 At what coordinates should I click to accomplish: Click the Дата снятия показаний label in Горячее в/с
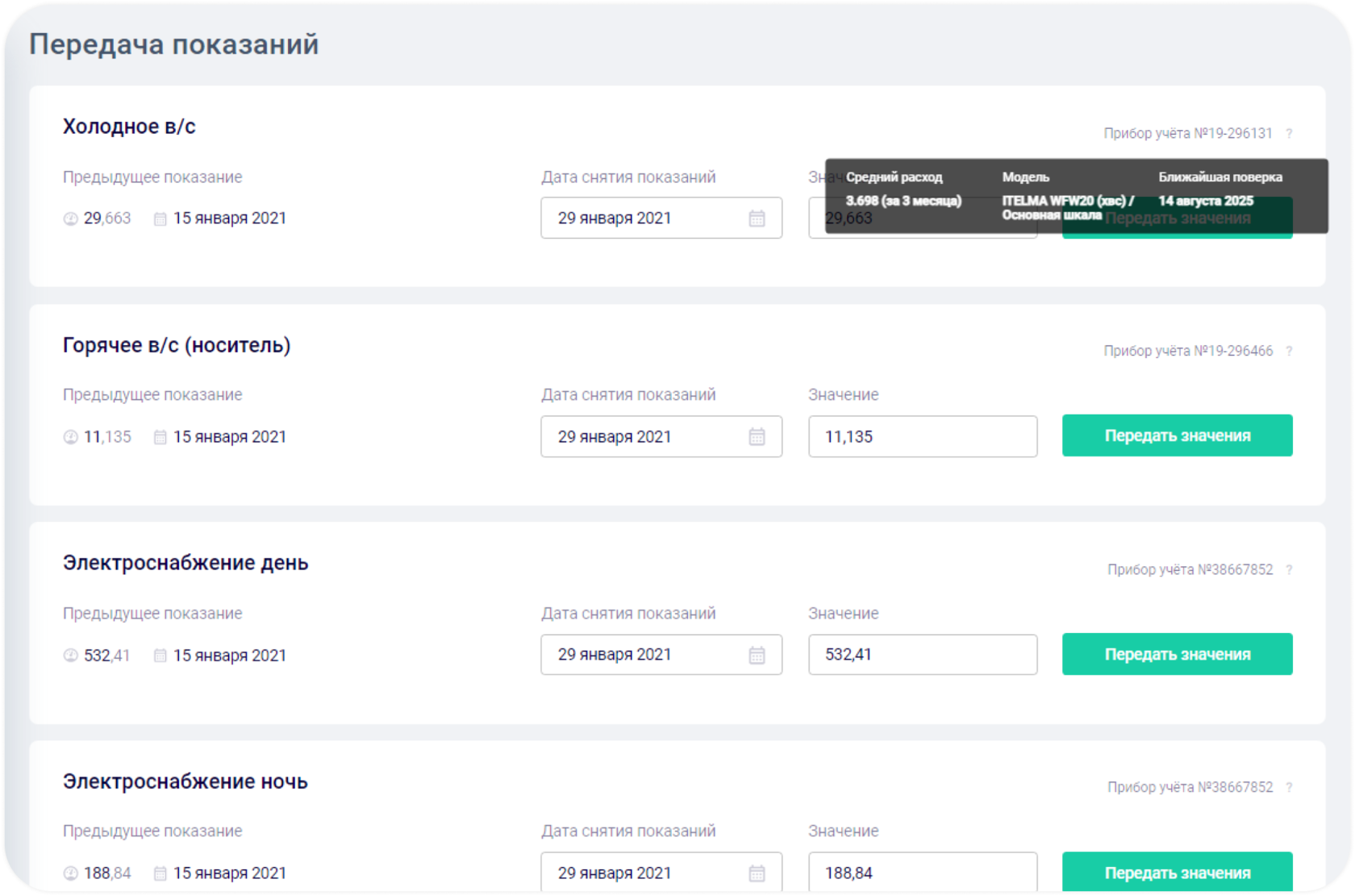(x=628, y=395)
